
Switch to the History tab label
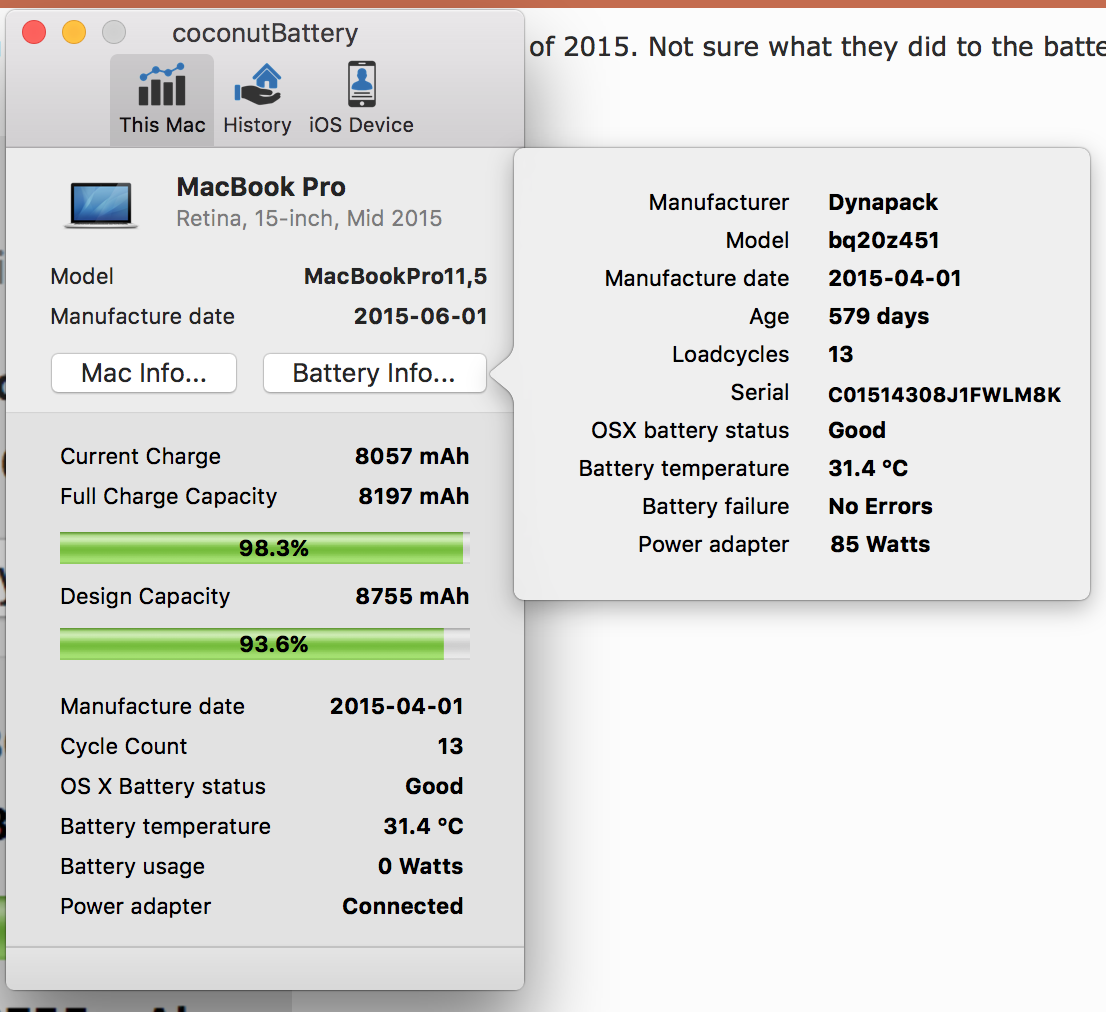(x=257, y=125)
